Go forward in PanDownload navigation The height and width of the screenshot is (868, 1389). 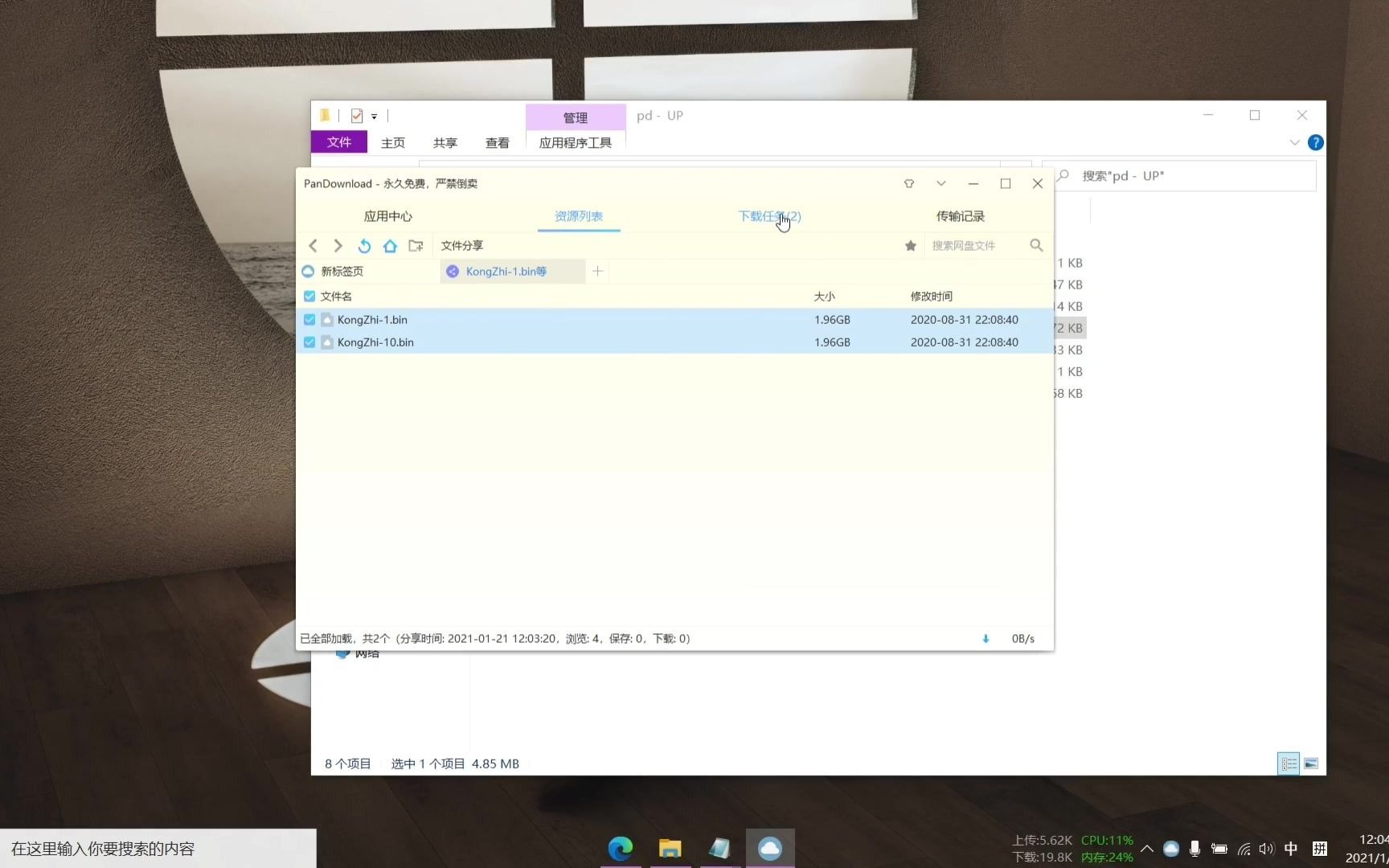coord(338,246)
